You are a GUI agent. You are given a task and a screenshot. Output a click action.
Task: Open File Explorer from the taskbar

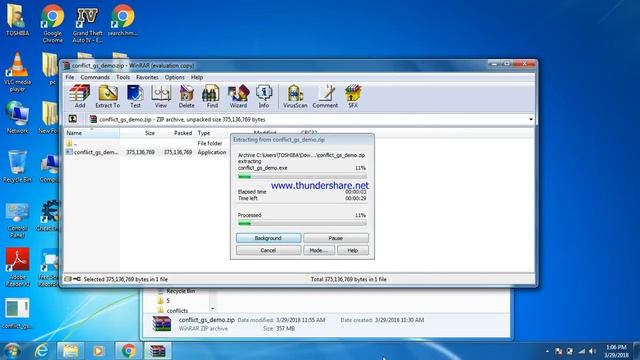coord(70,351)
